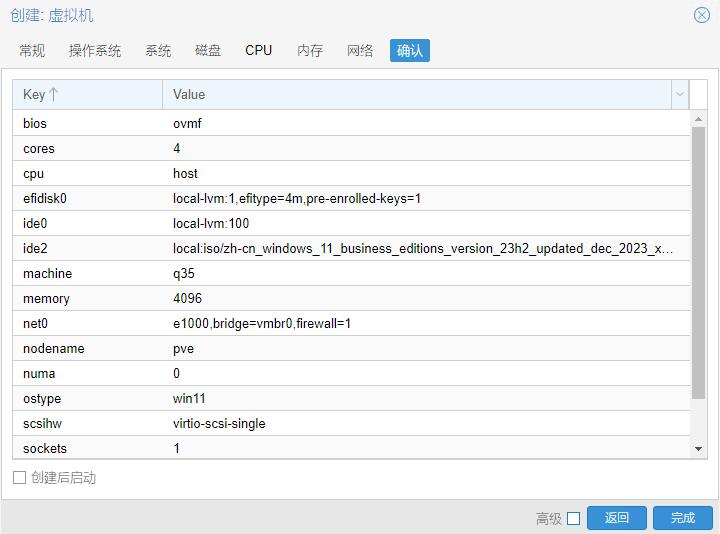Select the 磁盘 tab
The image size is (720, 534).
tap(208, 50)
